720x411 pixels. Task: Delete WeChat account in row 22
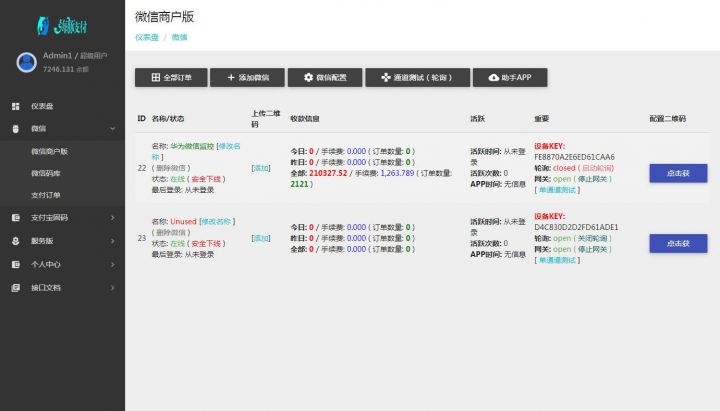(172, 168)
